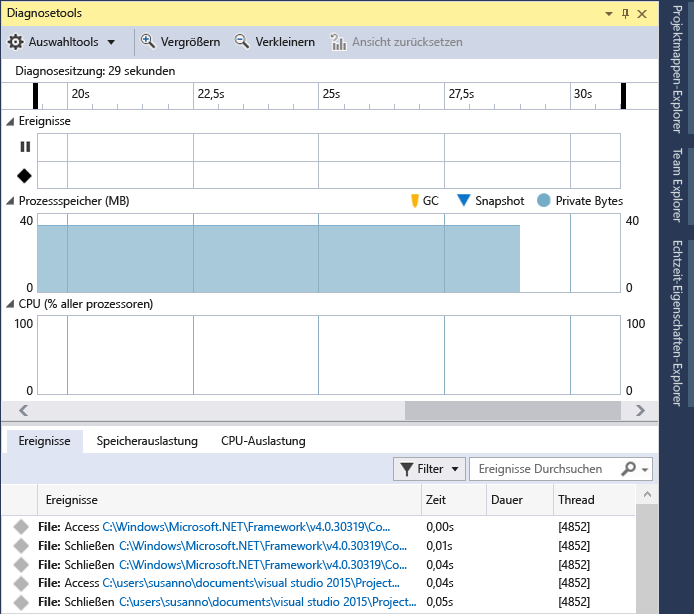Open the Echtzeit-Eigenschaften-Explorer side tab

(x=677, y=324)
